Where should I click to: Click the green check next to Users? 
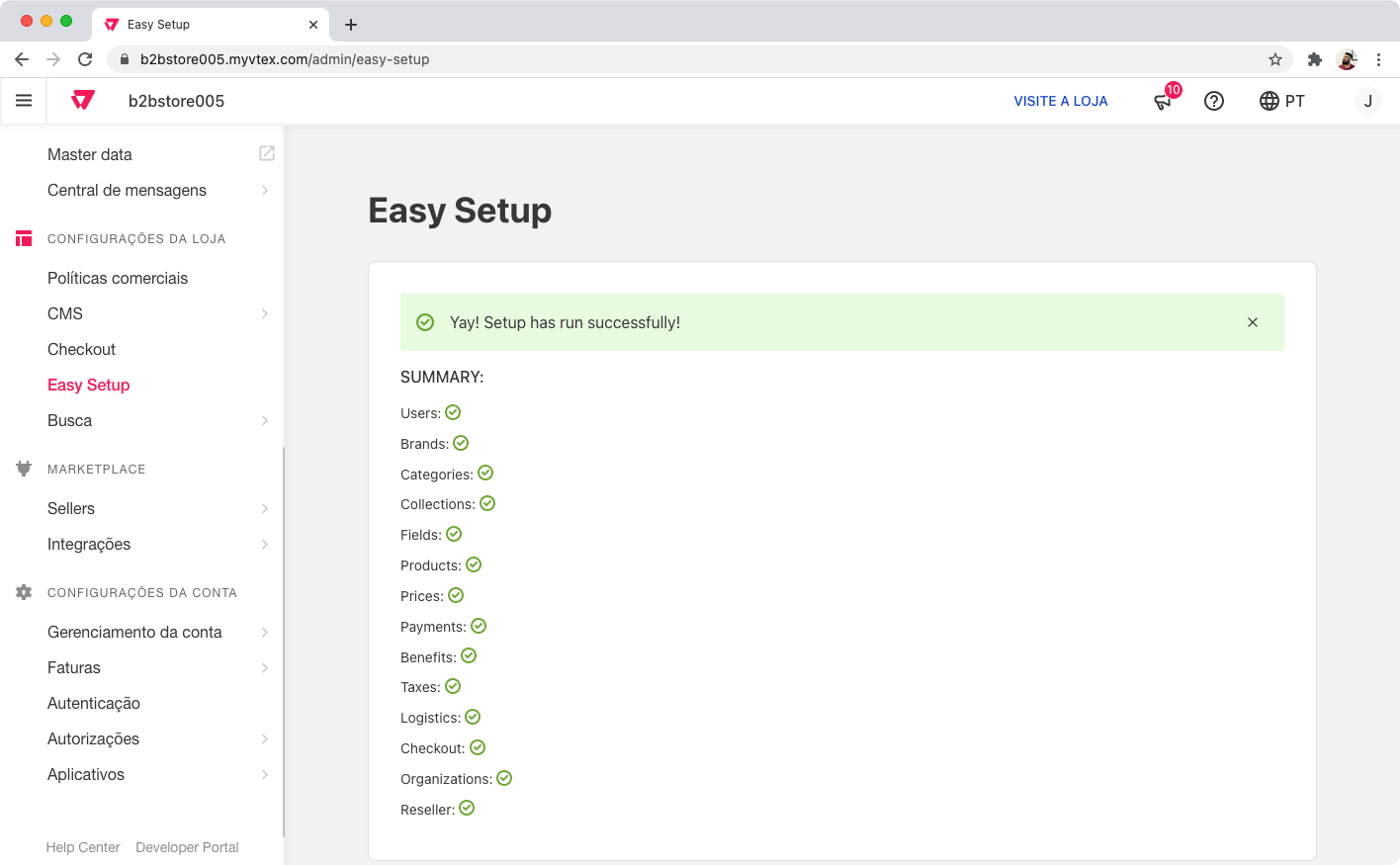point(453,412)
